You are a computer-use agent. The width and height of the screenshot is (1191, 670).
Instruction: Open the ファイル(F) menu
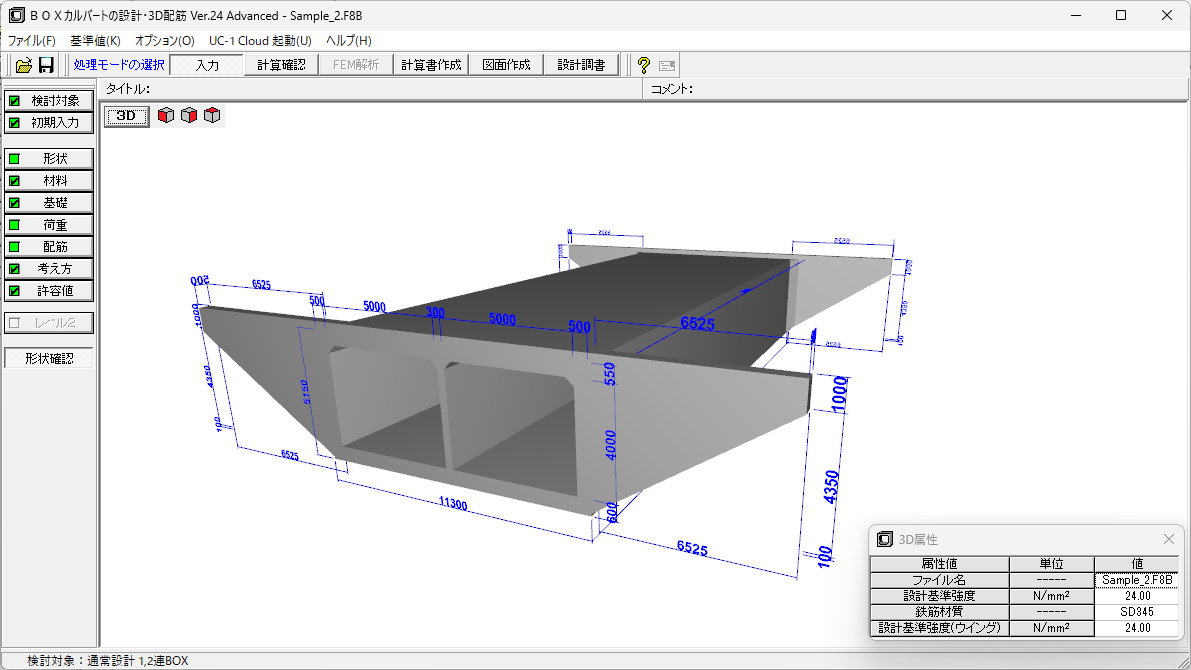[32, 41]
